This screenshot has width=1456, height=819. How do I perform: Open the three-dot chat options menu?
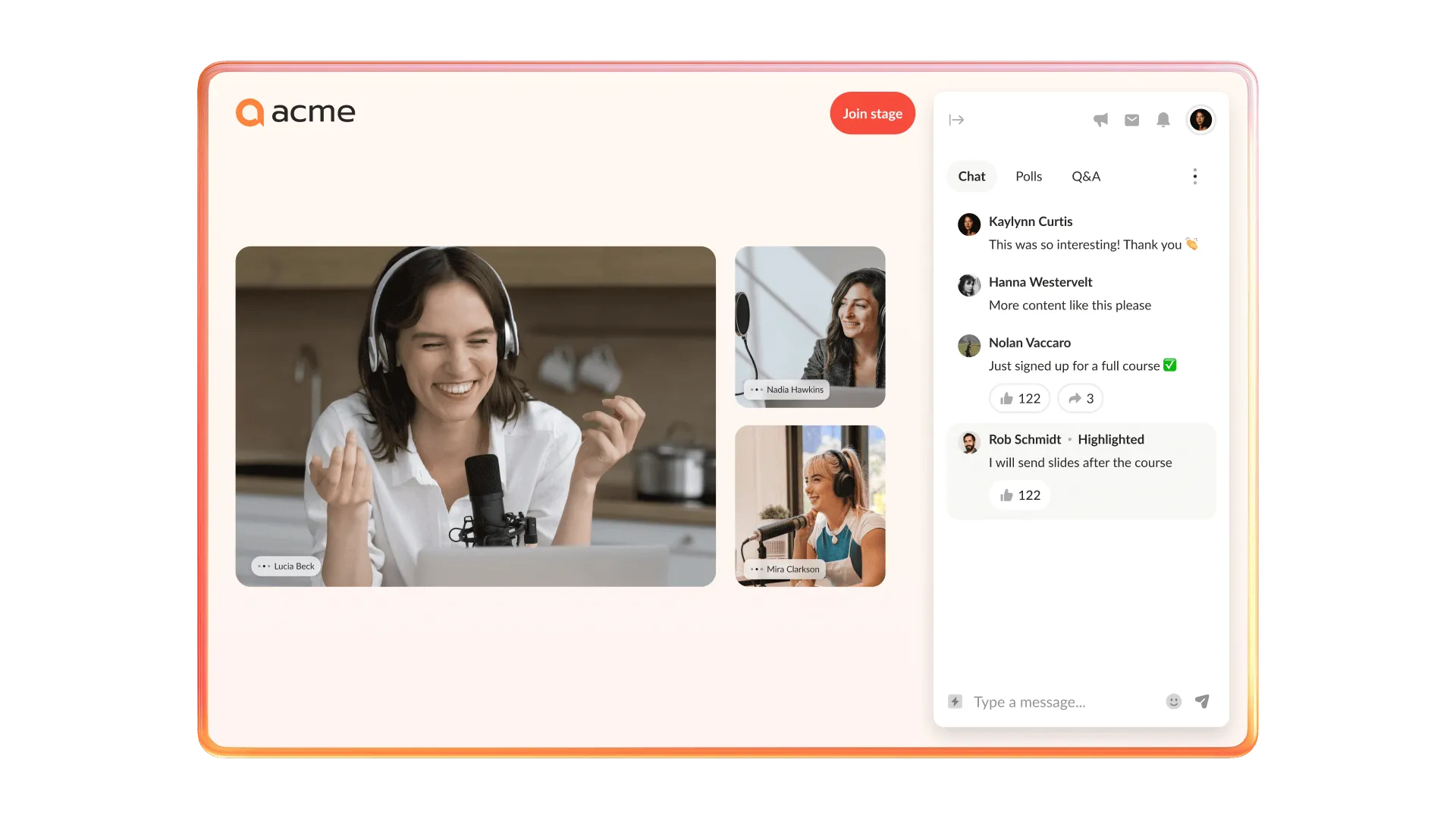pyautogui.click(x=1194, y=176)
